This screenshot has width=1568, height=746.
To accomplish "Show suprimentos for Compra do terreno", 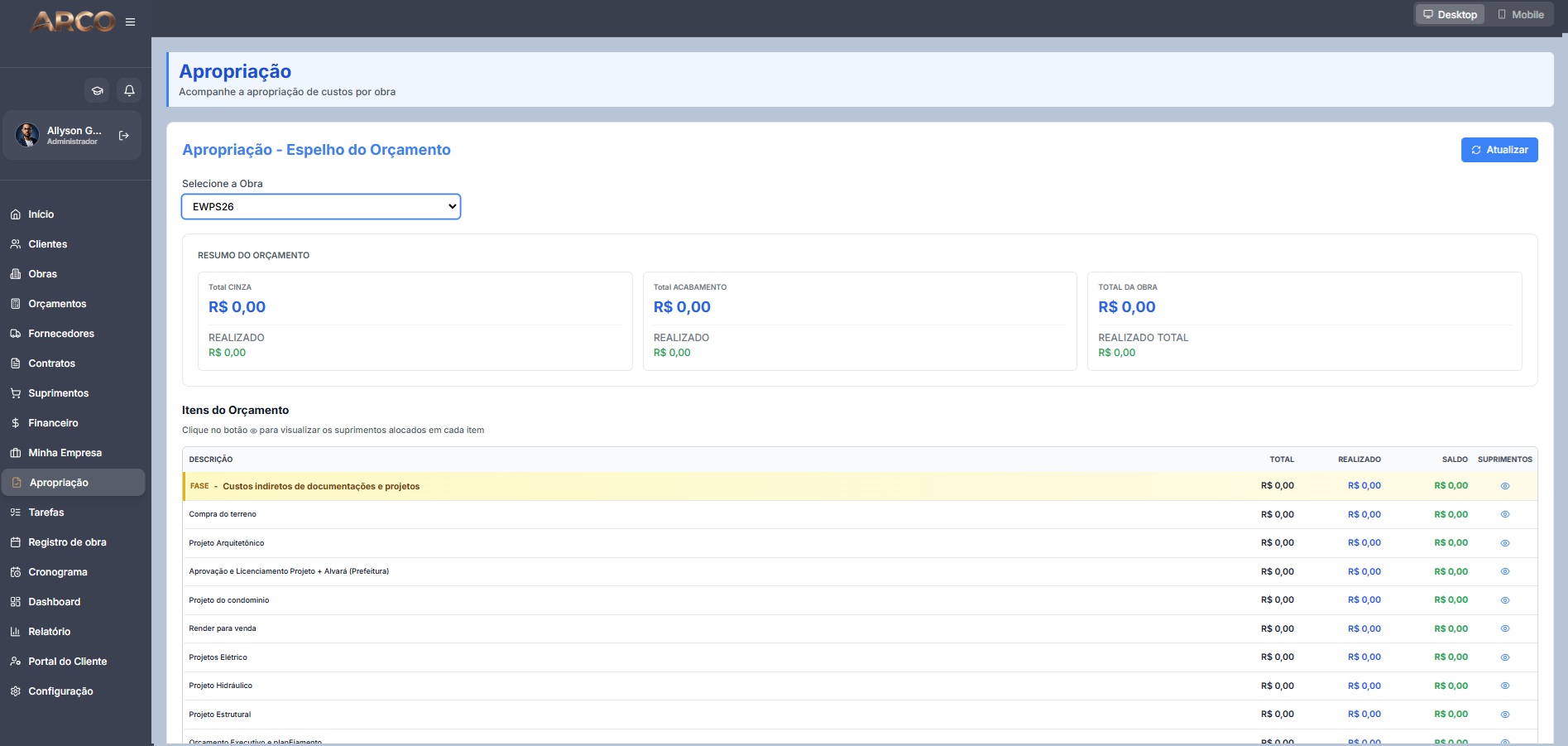I will click(x=1505, y=514).
